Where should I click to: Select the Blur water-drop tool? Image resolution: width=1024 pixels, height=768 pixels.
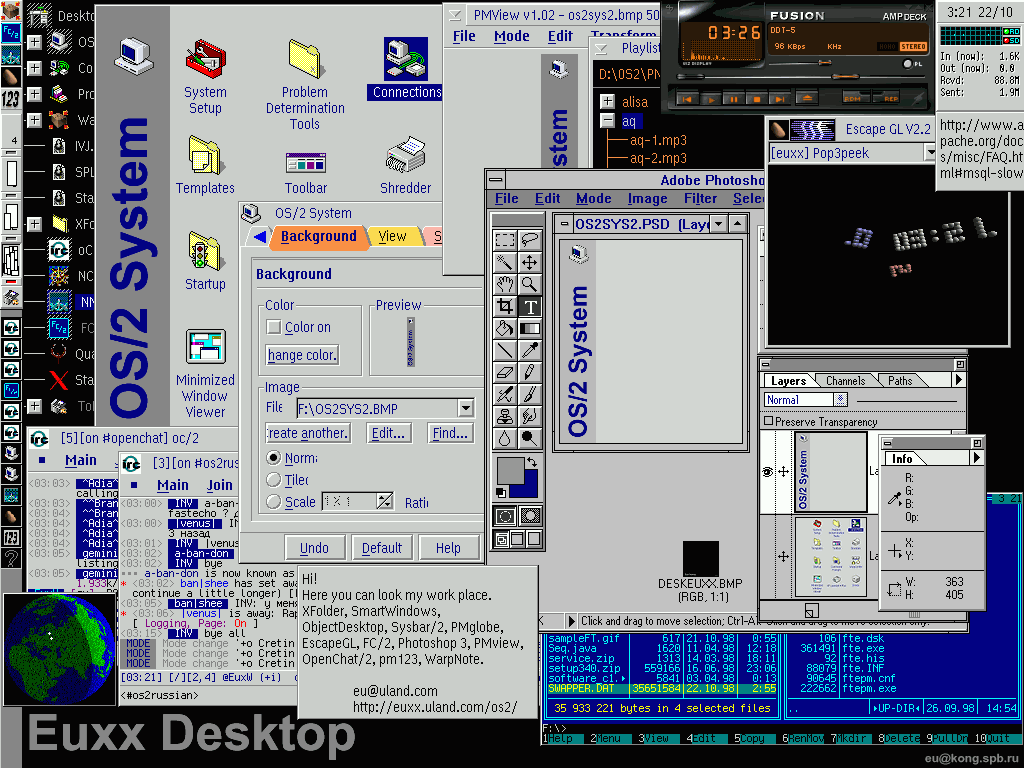(505, 439)
